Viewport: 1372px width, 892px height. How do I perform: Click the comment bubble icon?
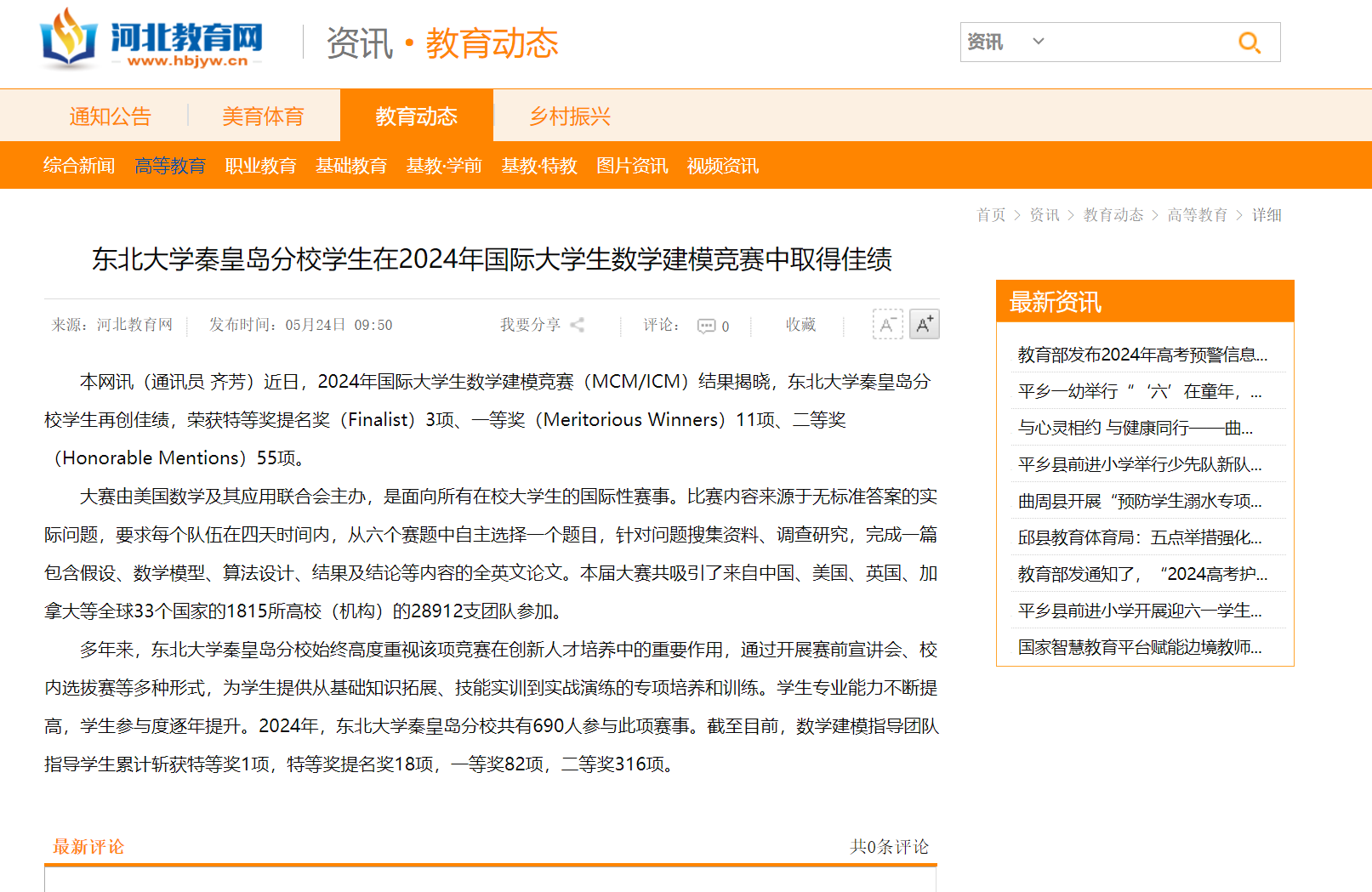(706, 327)
